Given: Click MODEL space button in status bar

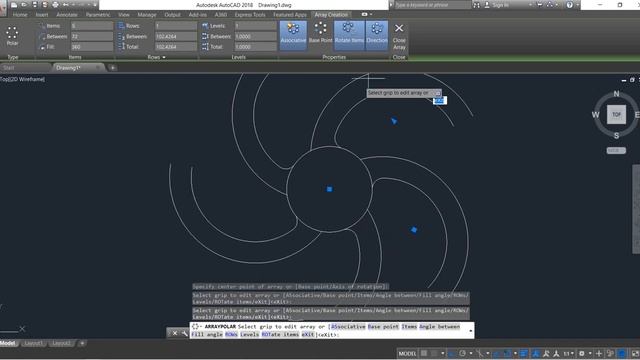Looking at the screenshot, I should coord(407,353).
